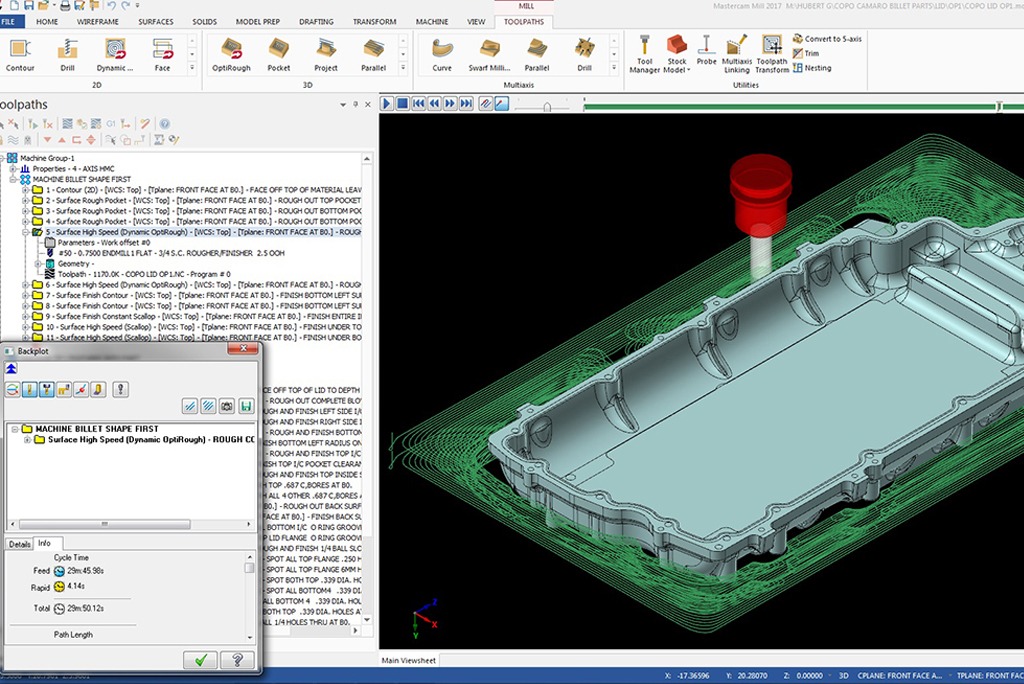
Task: Switch to the Details tab in Backplot
Action: [x=20, y=544]
